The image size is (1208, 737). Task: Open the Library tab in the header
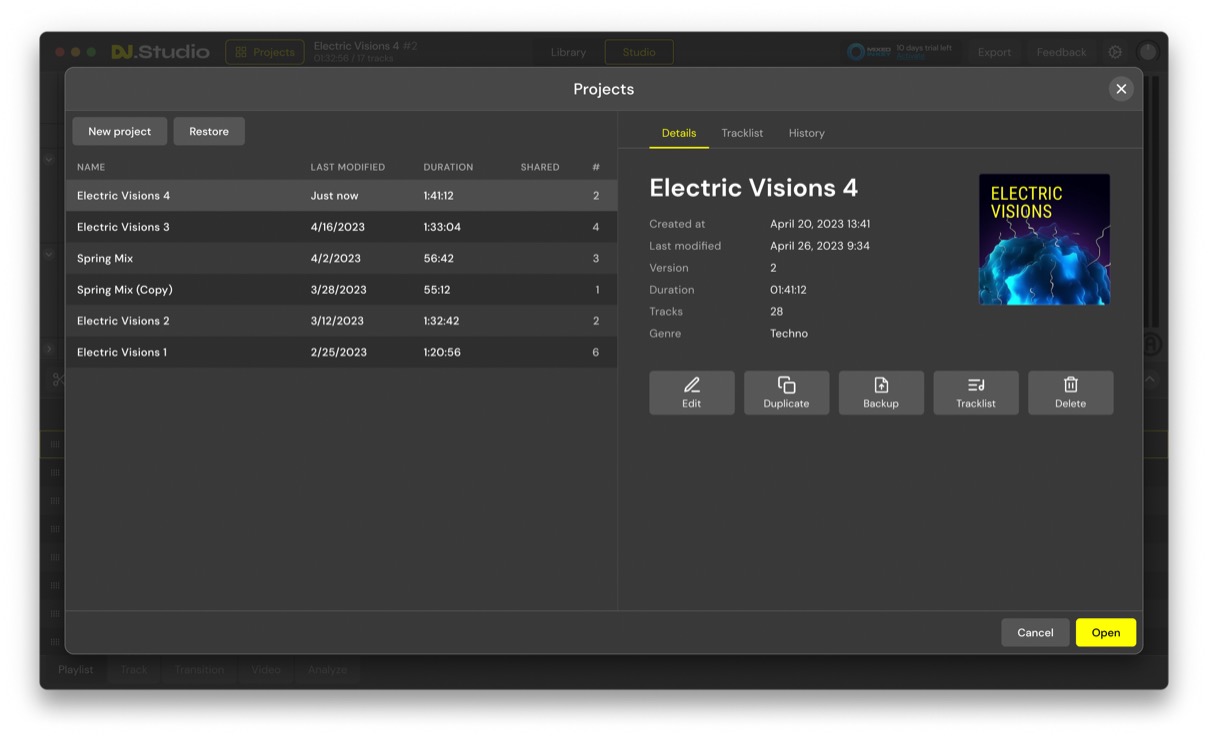(x=568, y=51)
